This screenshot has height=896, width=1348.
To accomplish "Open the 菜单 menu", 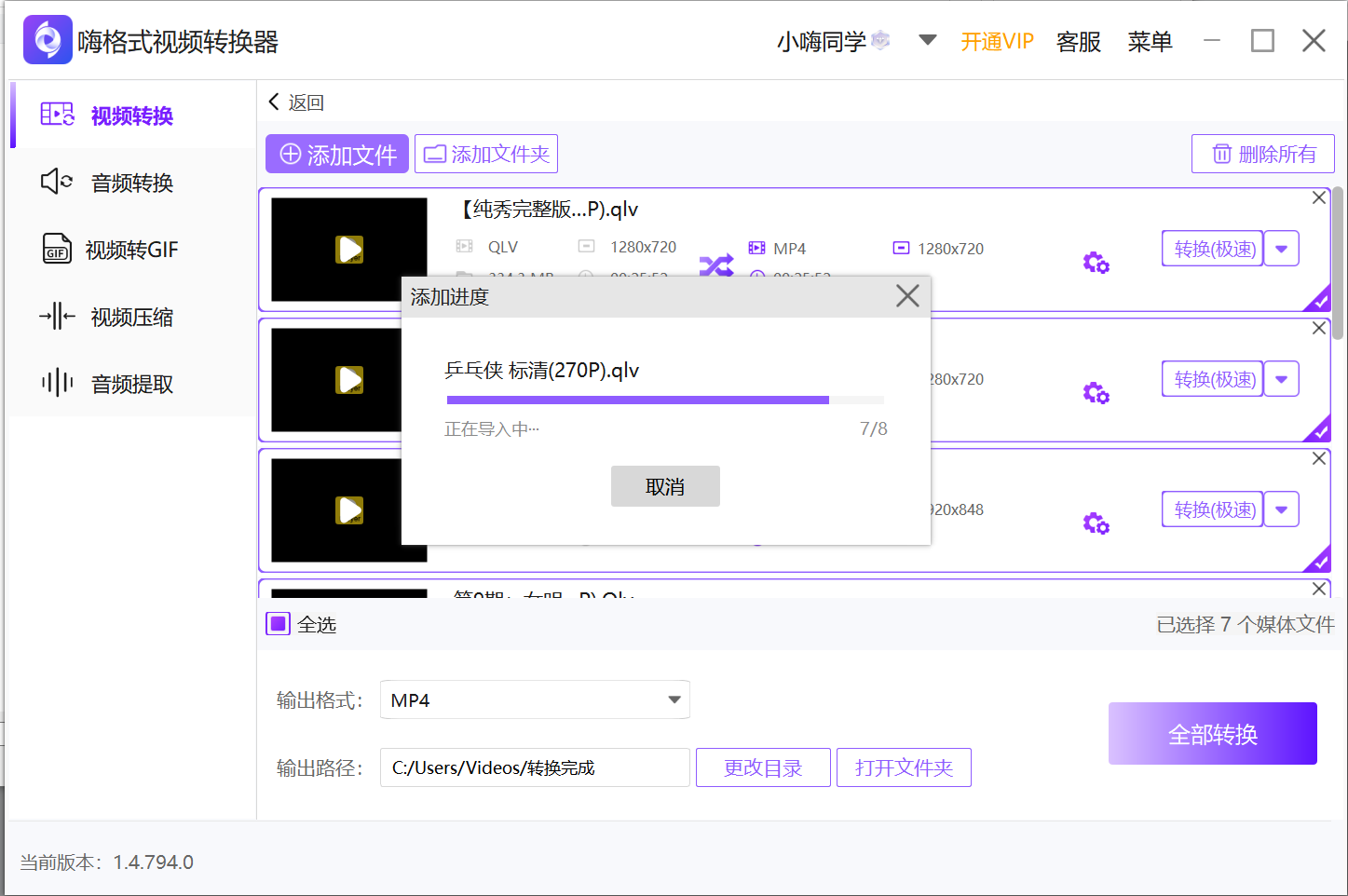I will point(1150,40).
